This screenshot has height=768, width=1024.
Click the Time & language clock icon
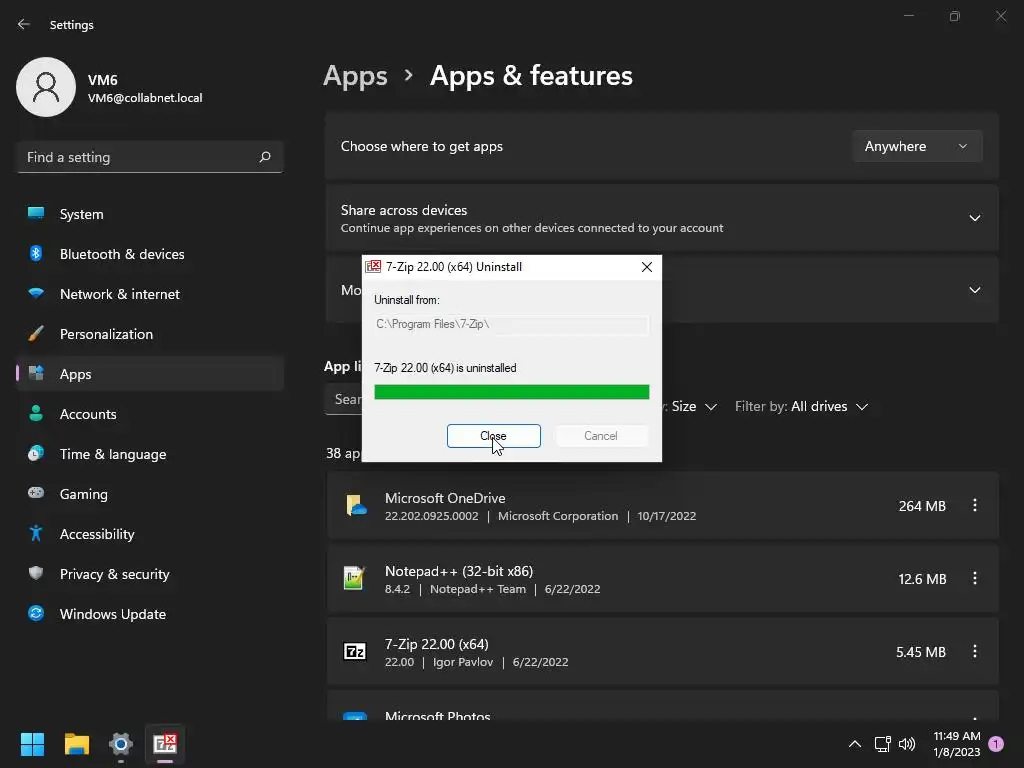point(36,453)
